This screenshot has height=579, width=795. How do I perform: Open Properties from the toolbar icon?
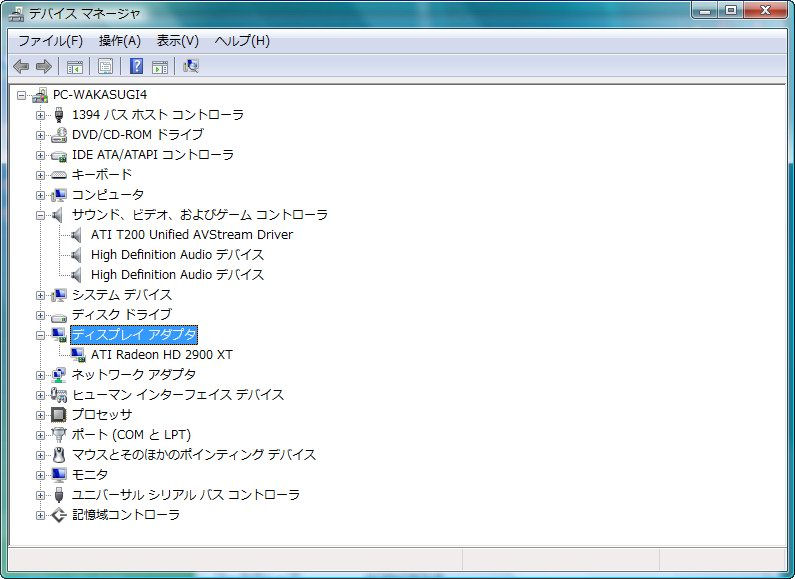[x=105, y=67]
